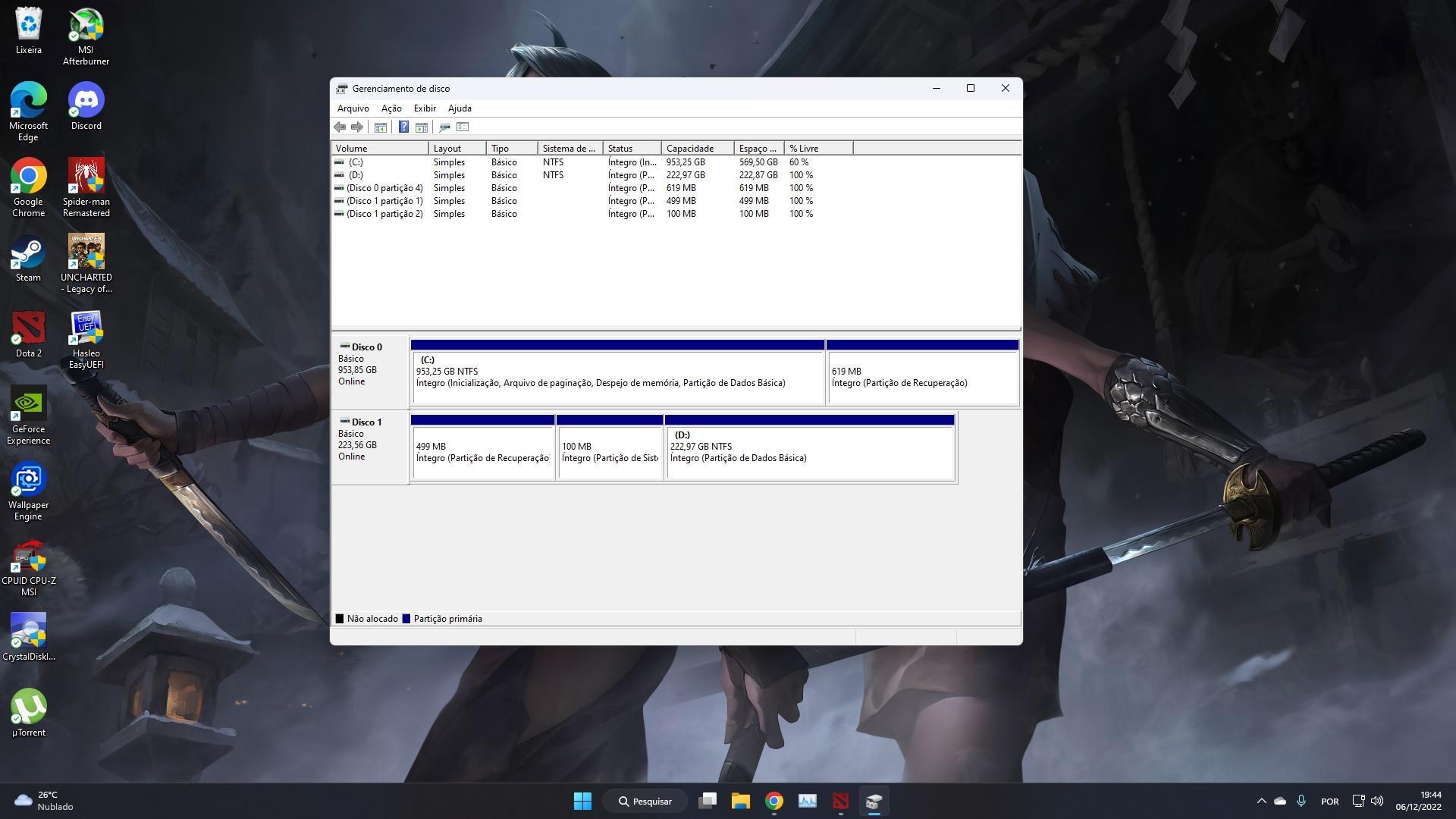Screen dimensions: 1456x819
Task: Select the Disco 1 disk label
Action: [x=370, y=447]
